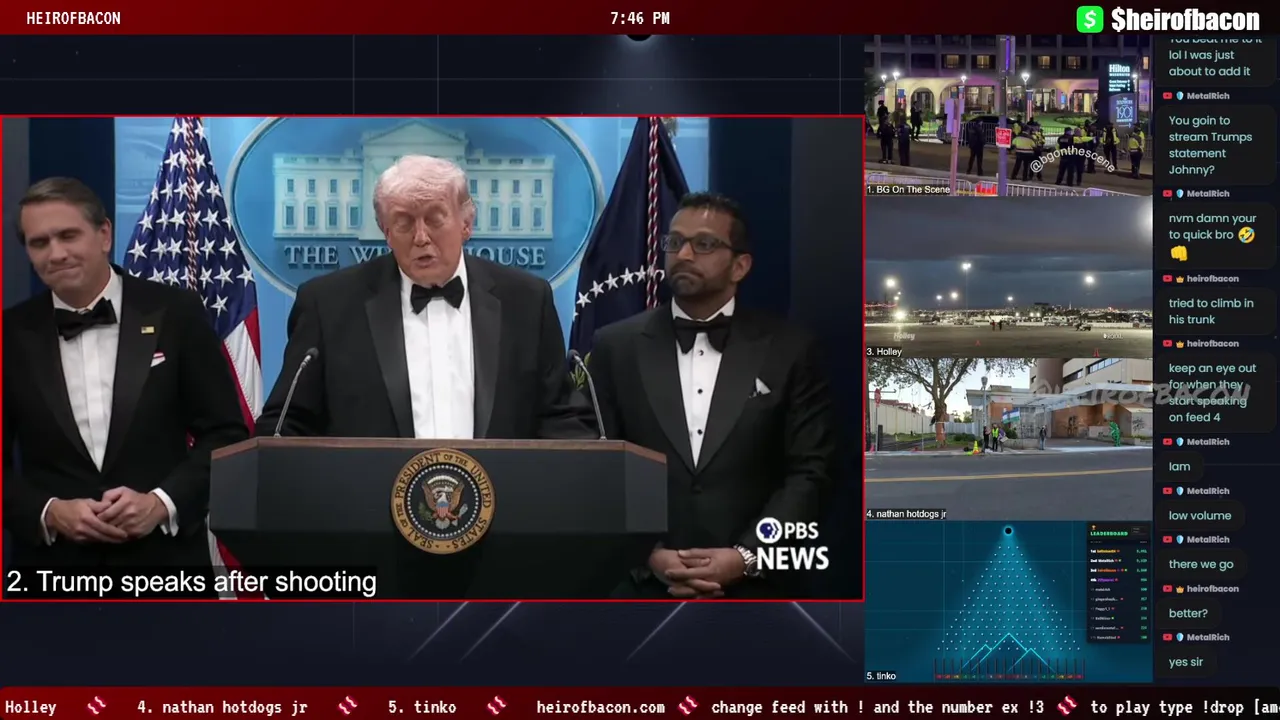Click ticker text 'change feed with ! and the number'
Screen dimensions: 1280x720
(851, 707)
